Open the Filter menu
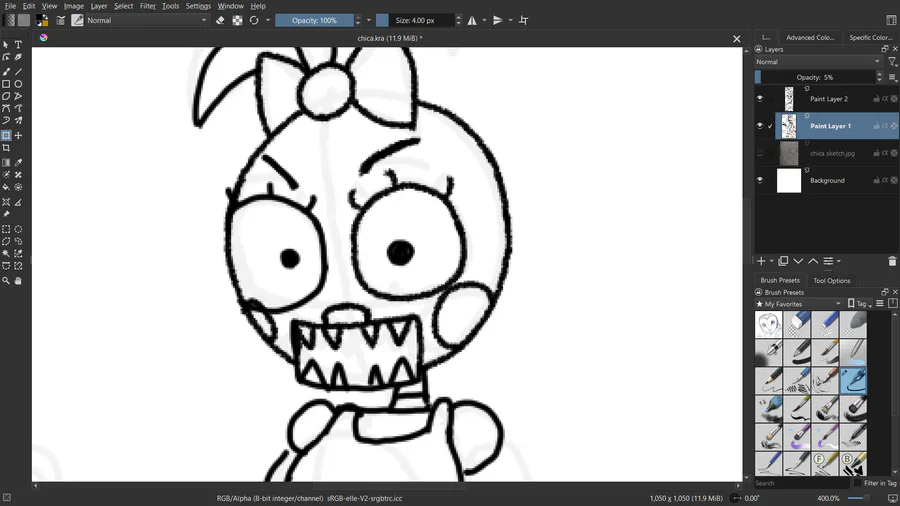900x506 pixels. click(148, 6)
